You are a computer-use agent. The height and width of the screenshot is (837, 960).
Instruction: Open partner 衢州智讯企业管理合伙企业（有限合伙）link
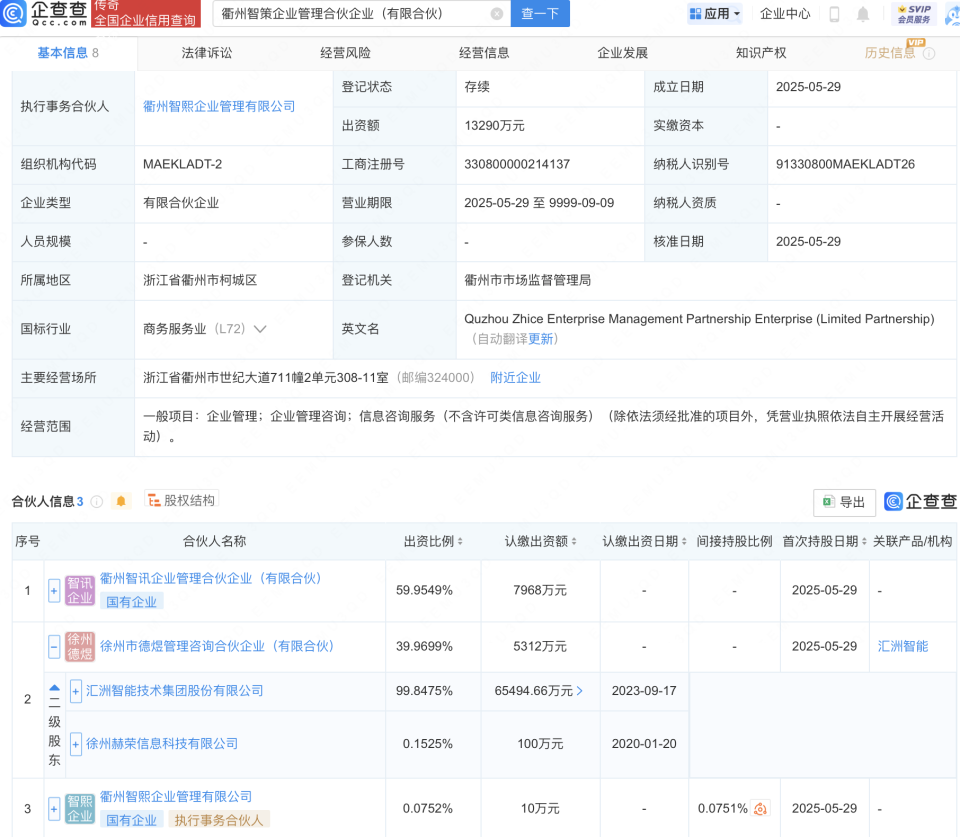click(x=211, y=579)
